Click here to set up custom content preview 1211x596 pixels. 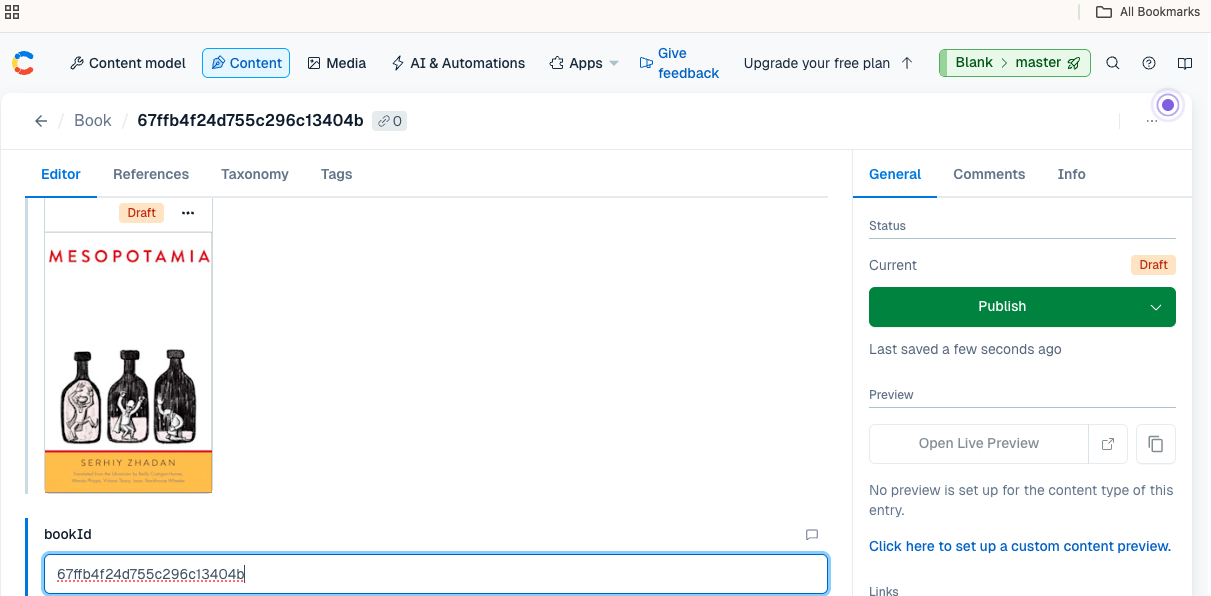click(1020, 546)
